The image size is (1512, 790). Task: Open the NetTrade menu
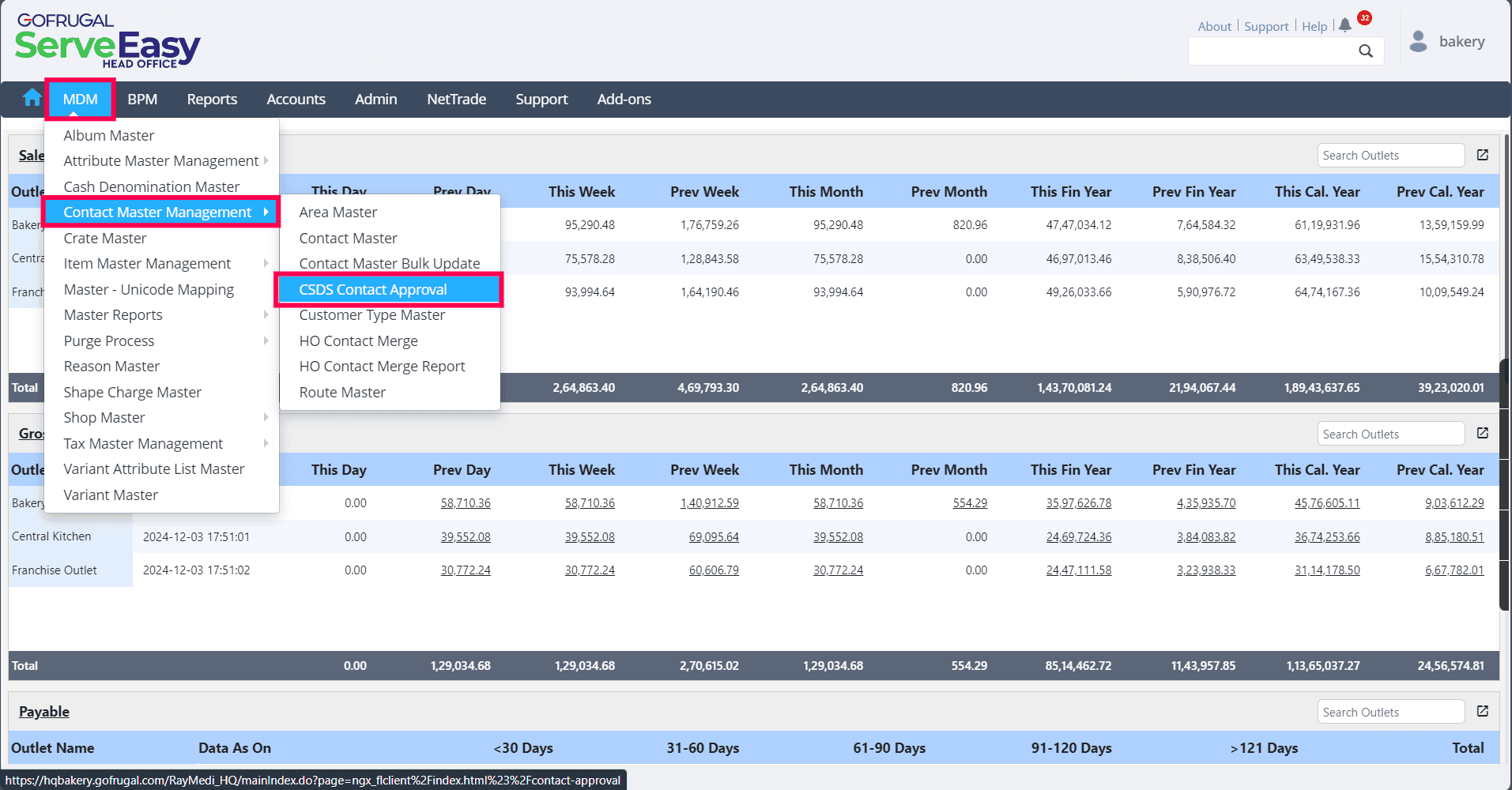pos(456,99)
